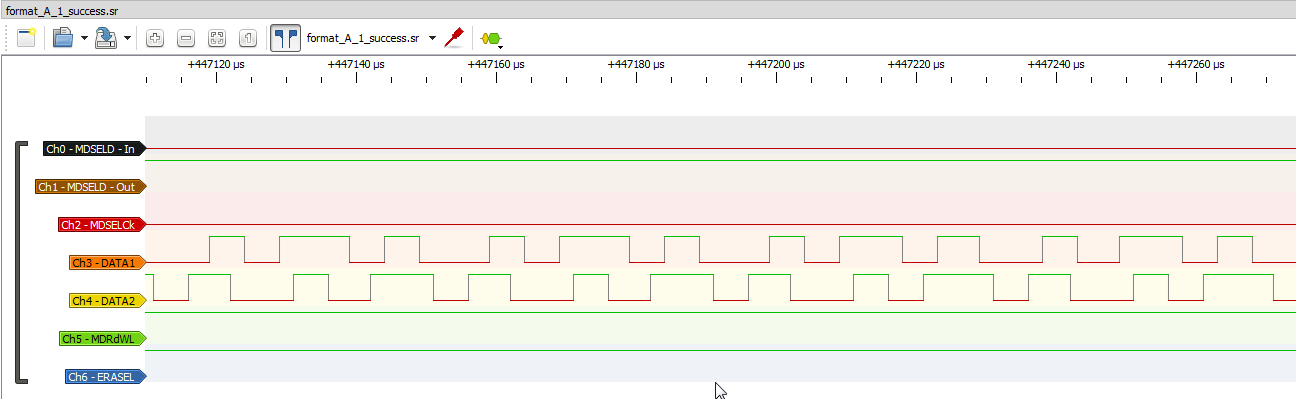Click the red probe channels icon
Image resolution: width=1296 pixels, height=399 pixels.
[455, 38]
